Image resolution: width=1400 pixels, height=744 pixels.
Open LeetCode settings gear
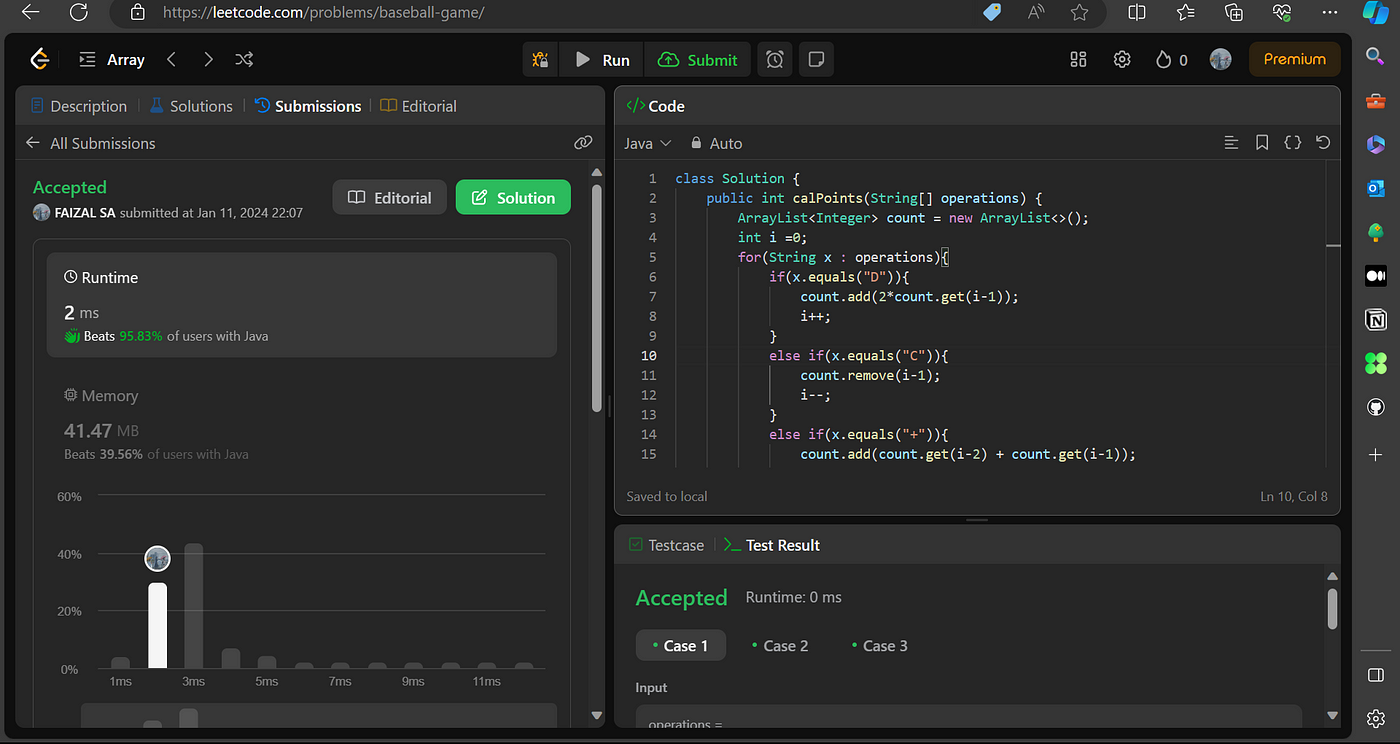[x=1122, y=60]
